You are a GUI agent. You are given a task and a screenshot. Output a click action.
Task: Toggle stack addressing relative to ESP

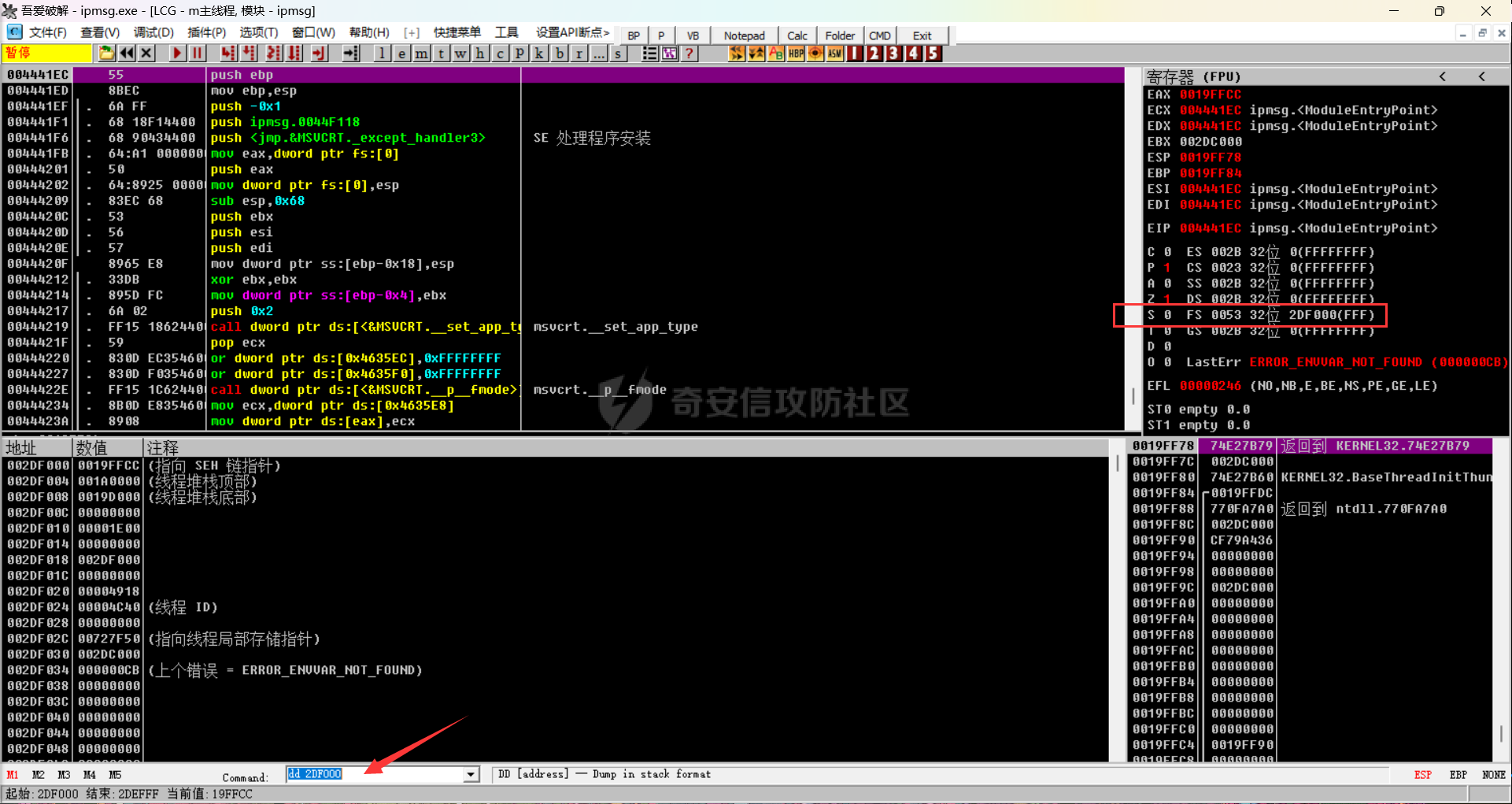[x=1422, y=775]
